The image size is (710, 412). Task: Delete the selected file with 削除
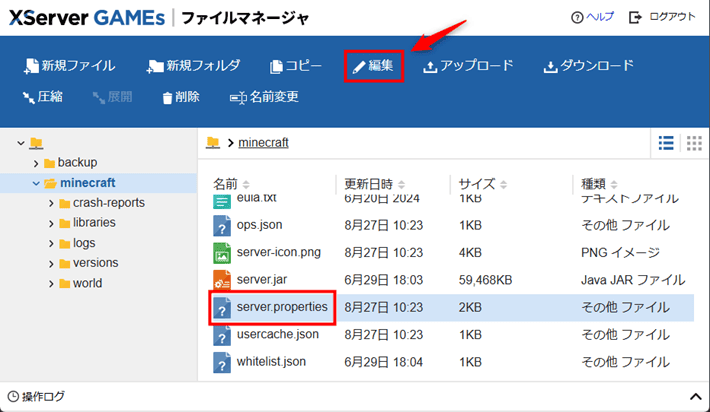(181, 97)
